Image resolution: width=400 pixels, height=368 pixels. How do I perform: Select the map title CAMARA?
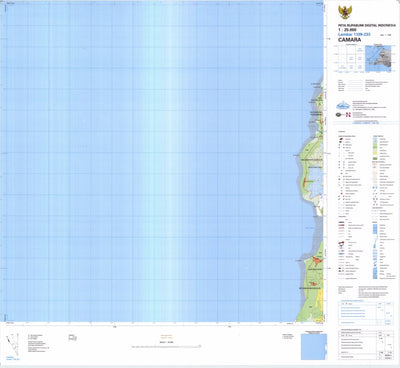(x=349, y=40)
